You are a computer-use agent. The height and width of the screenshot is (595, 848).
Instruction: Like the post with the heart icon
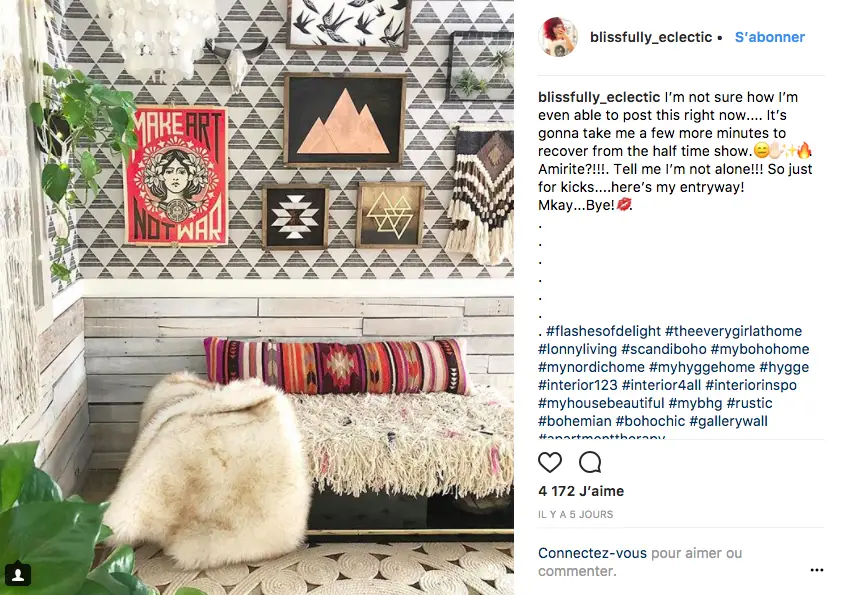point(549,462)
